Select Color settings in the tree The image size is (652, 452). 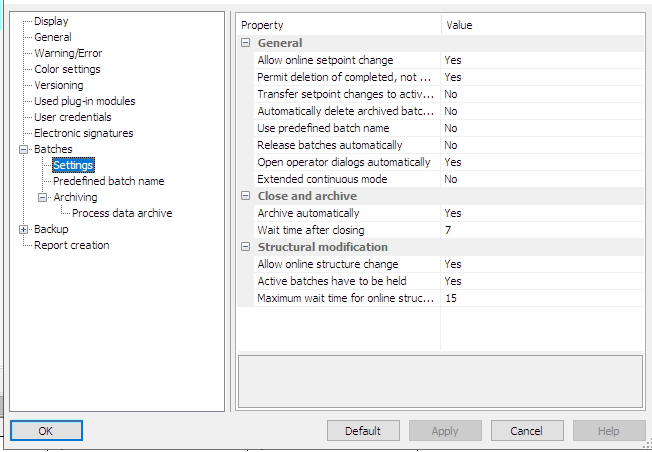pos(67,69)
